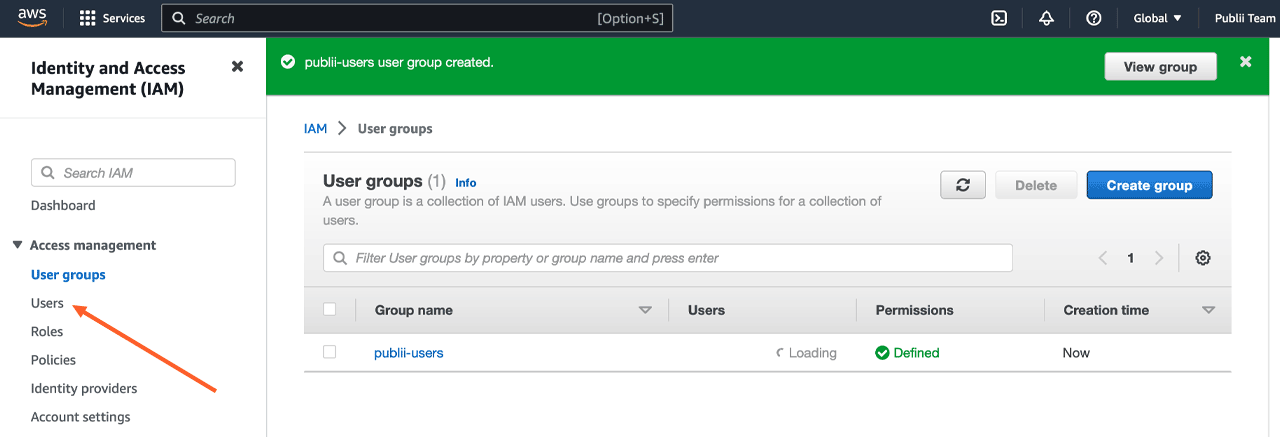Refresh the user groups list
This screenshot has height=437, width=1280.
click(x=963, y=185)
